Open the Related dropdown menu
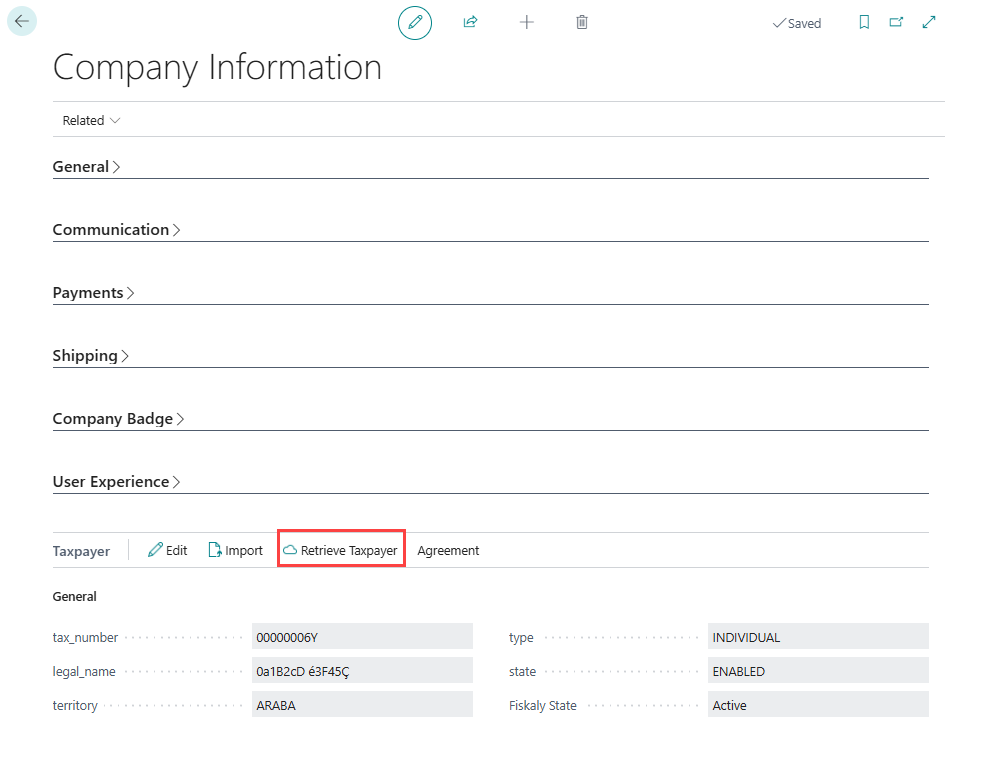Viewport: 999px width, 782px height. point(91,120)
